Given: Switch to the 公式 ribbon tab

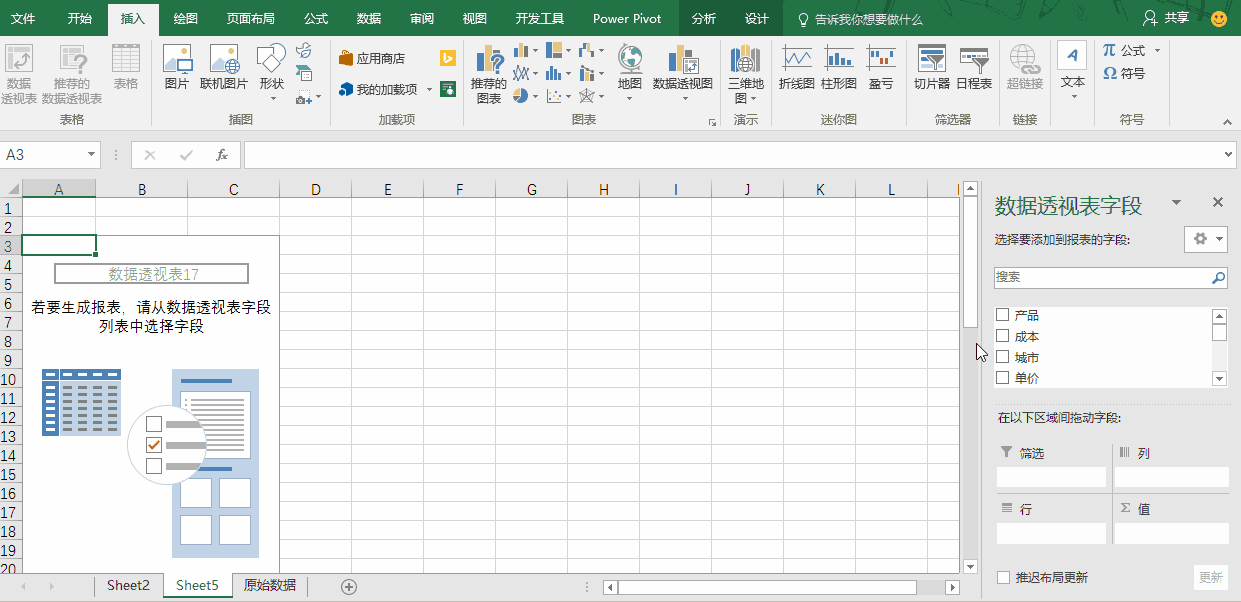Looking at the screenshot, I should coord(315,19).
